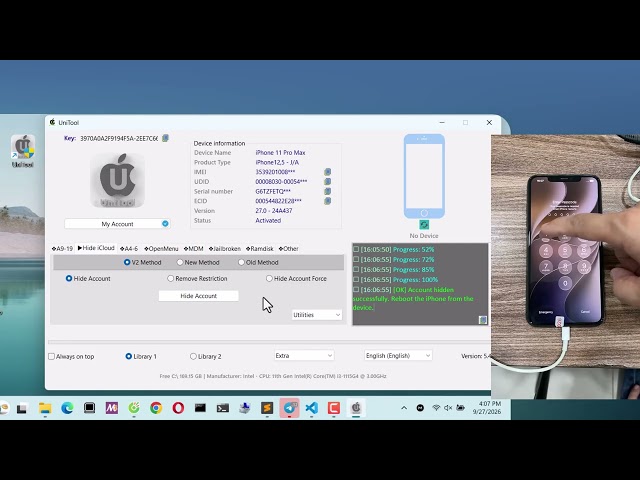Switch to the A9-19 tab
Viewport: 640px width, 480px height.
(62, 249)
